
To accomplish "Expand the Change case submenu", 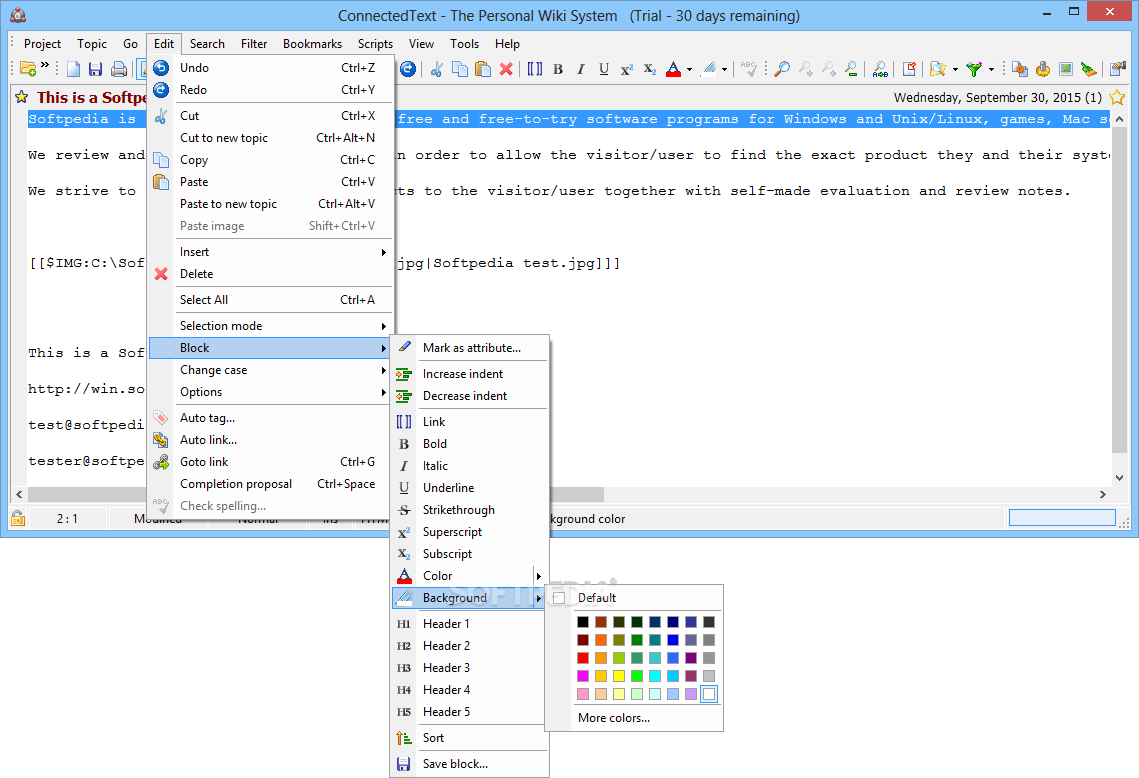I will point(272,370).
